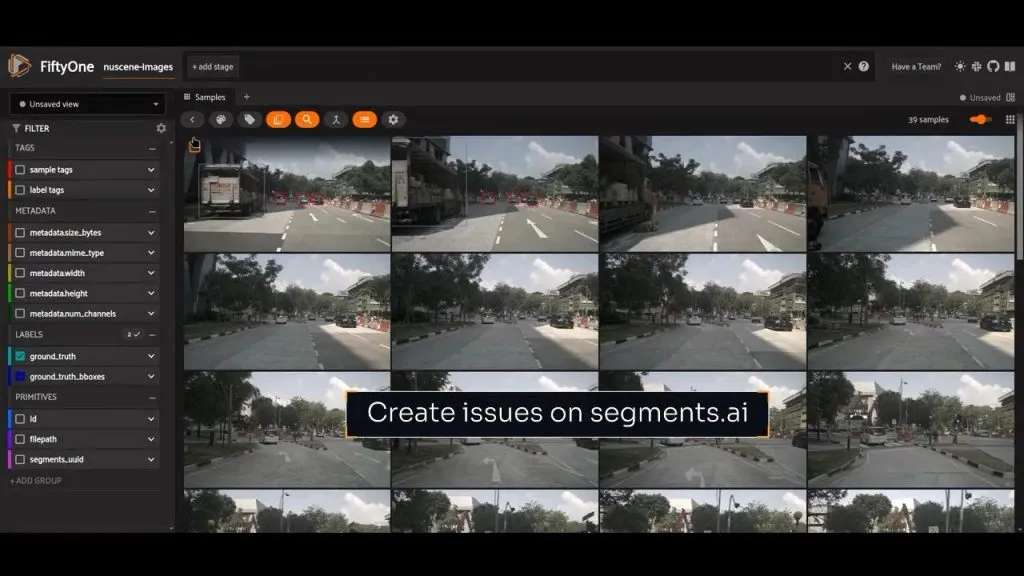Image resolution: width=1024 pixels, height=576 pixels.
Task: Select the Samples tab
Action: tap(204, 97)
